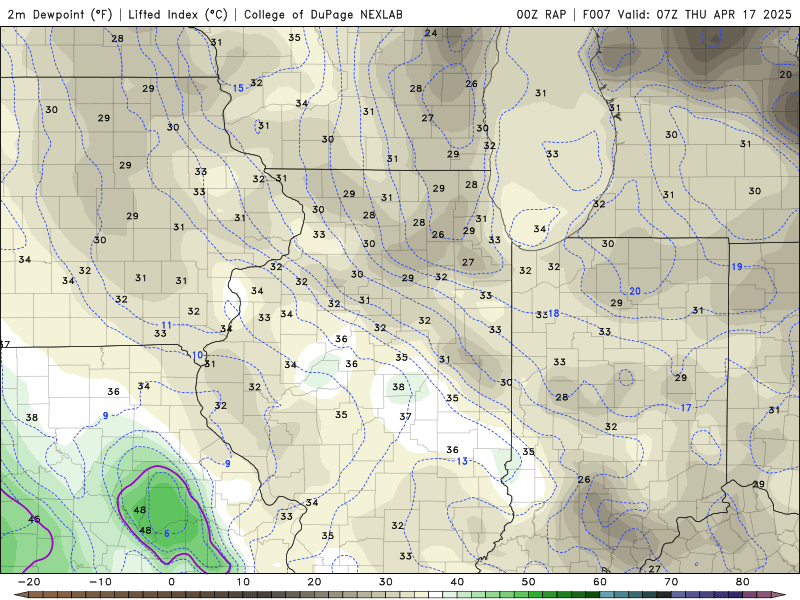Click the black dewpoint value 20 on map
Screen dimensions: 800x600
(786, 74)
